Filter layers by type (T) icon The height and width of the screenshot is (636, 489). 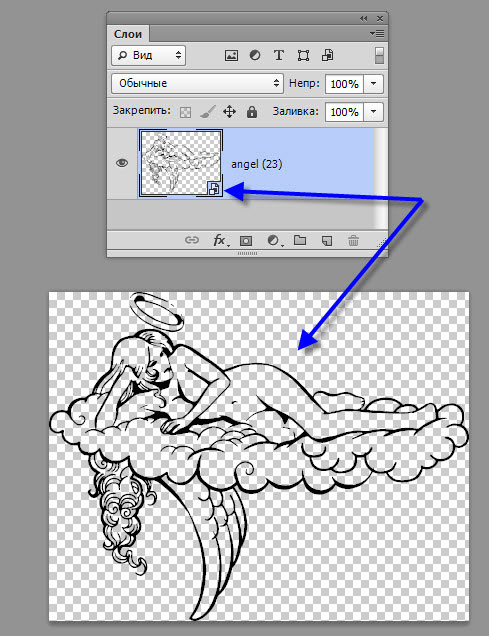(x=279, y=55)
